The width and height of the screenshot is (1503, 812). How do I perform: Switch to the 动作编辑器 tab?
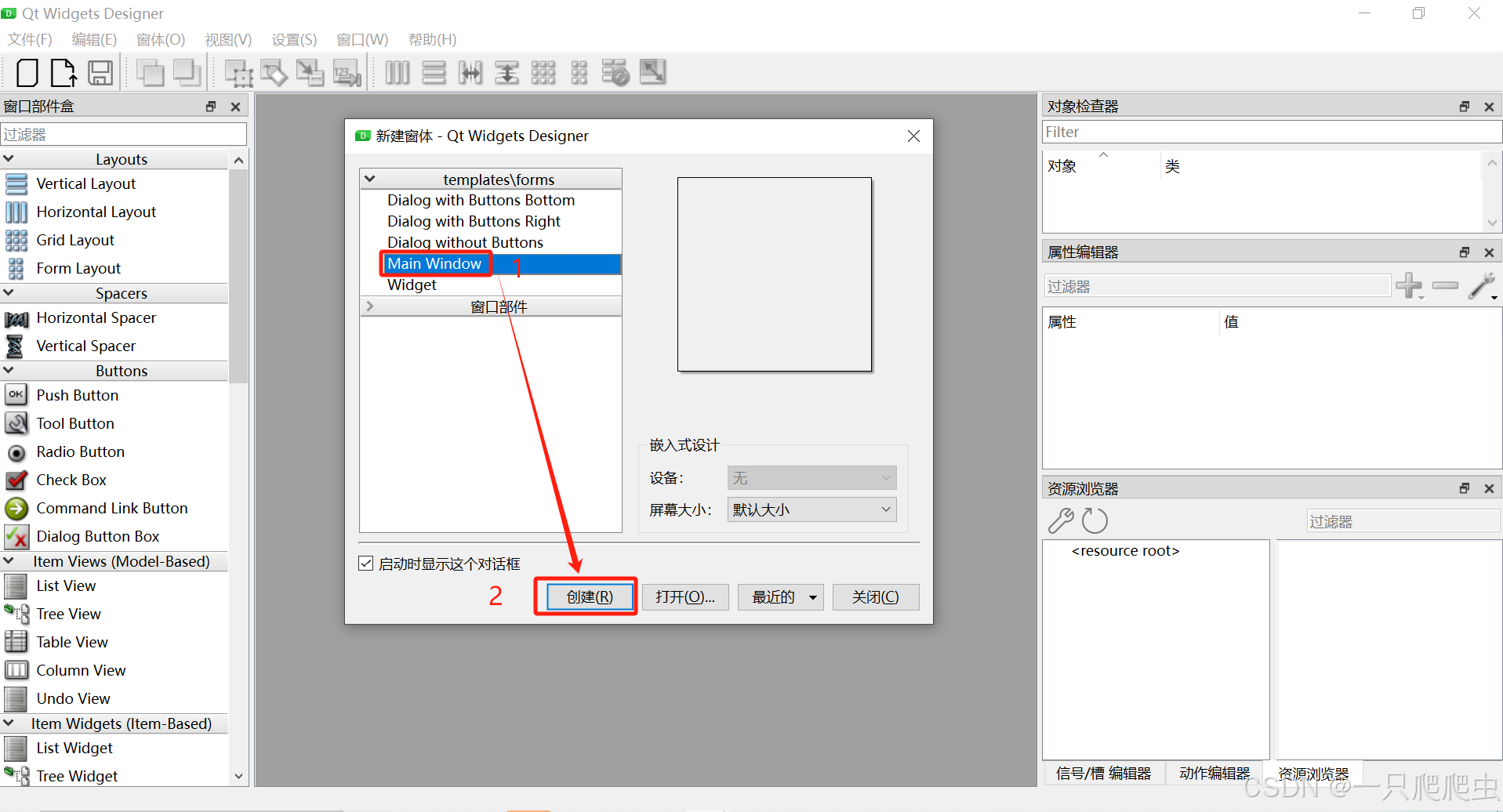(x=1214, y=774)
